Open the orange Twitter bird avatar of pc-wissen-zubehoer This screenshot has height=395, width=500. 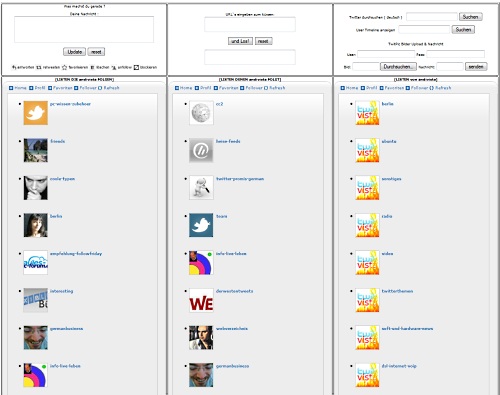(36, 113)
